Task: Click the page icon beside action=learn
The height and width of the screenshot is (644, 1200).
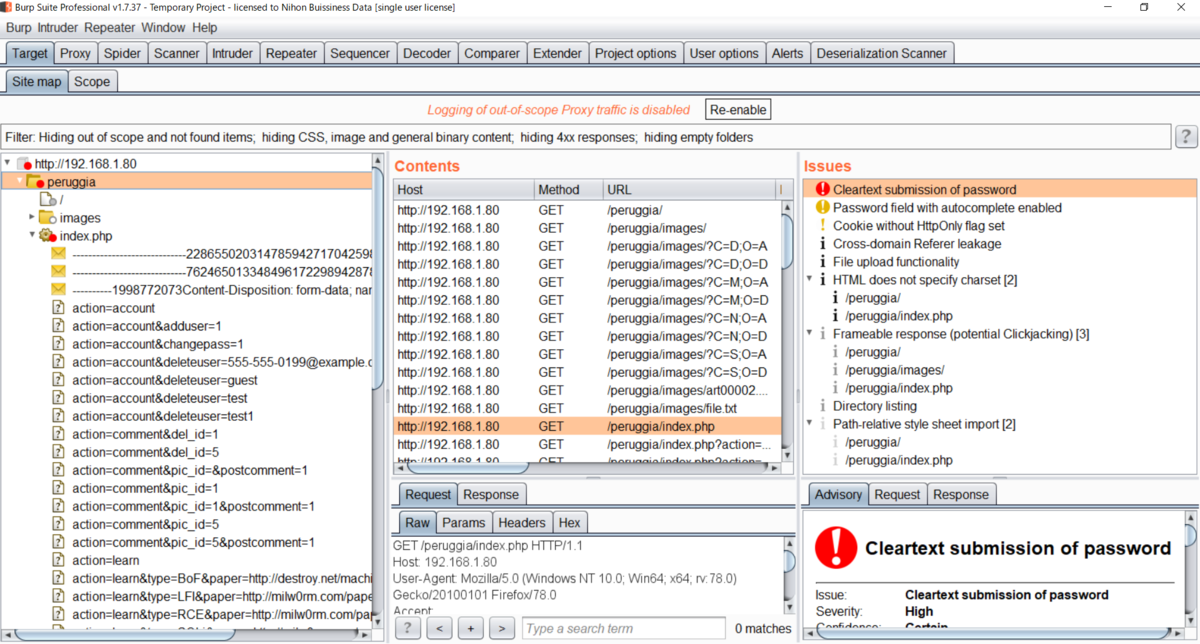Action: coord(58,560)
